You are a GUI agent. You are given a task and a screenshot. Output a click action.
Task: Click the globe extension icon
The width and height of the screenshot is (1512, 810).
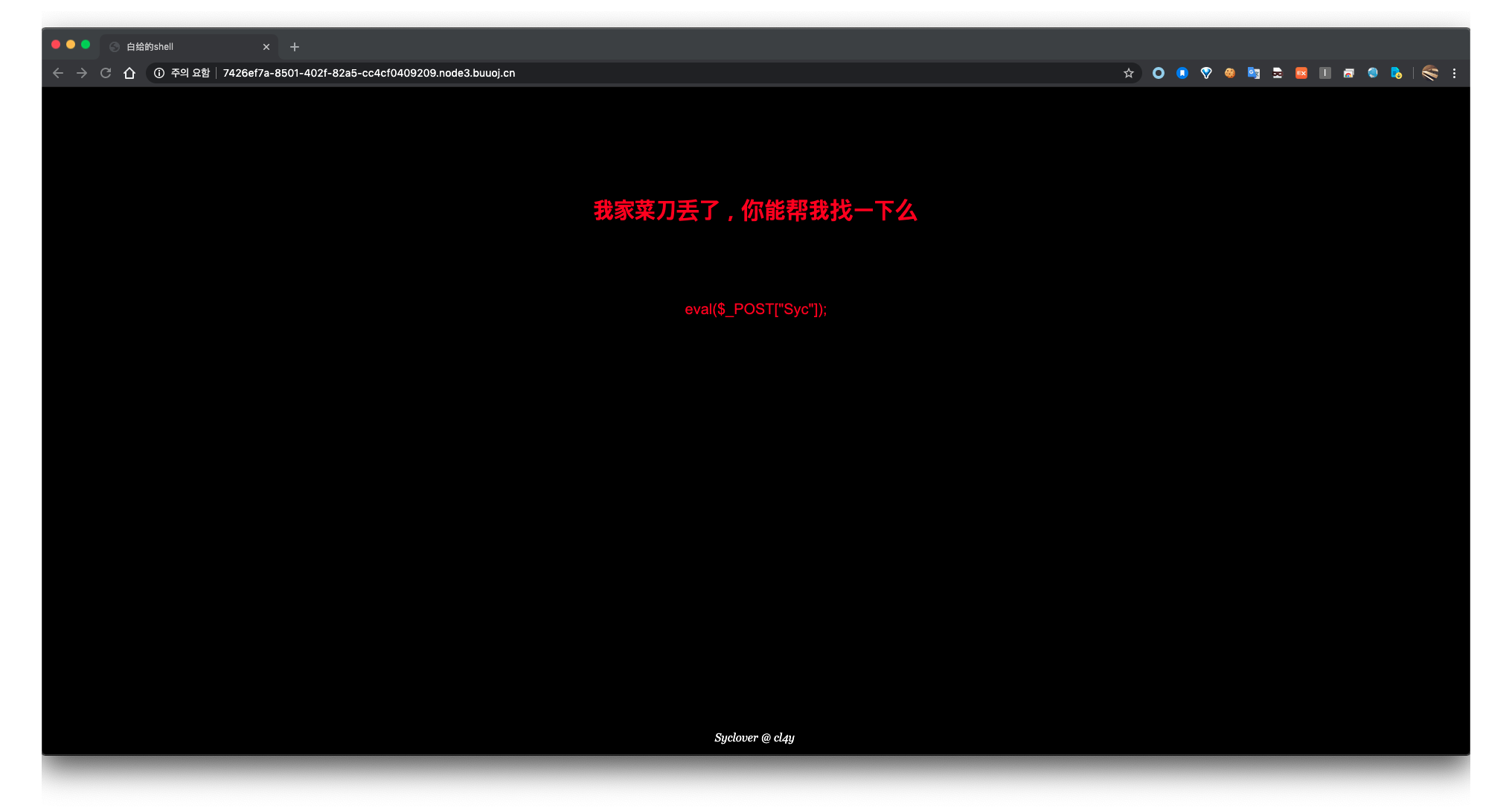click(x=1373, y=73)
